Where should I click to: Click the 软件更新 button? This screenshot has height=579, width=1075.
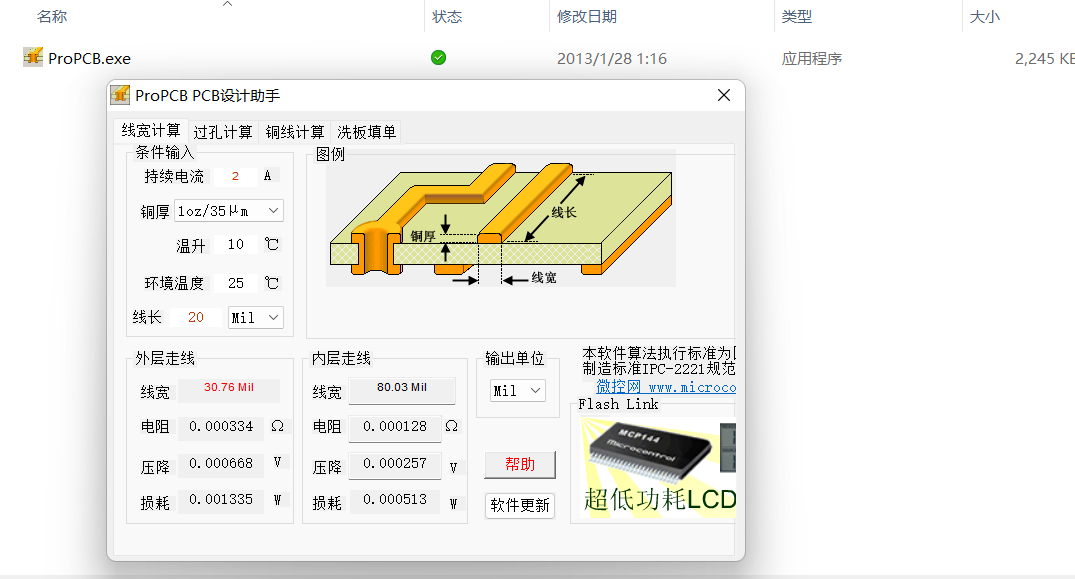(519, 505)
